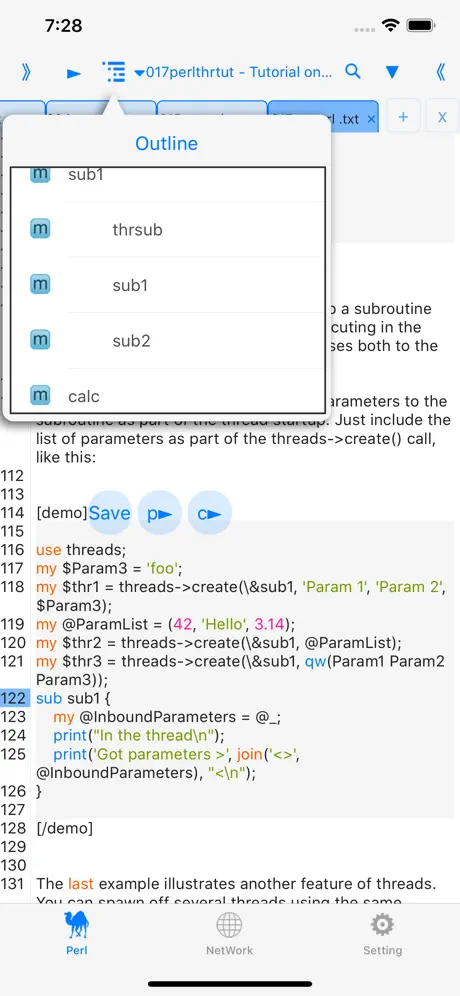This screenshot has width=460, height=996.
Task: Click the method icon beside calc
Action: [40, 396]
